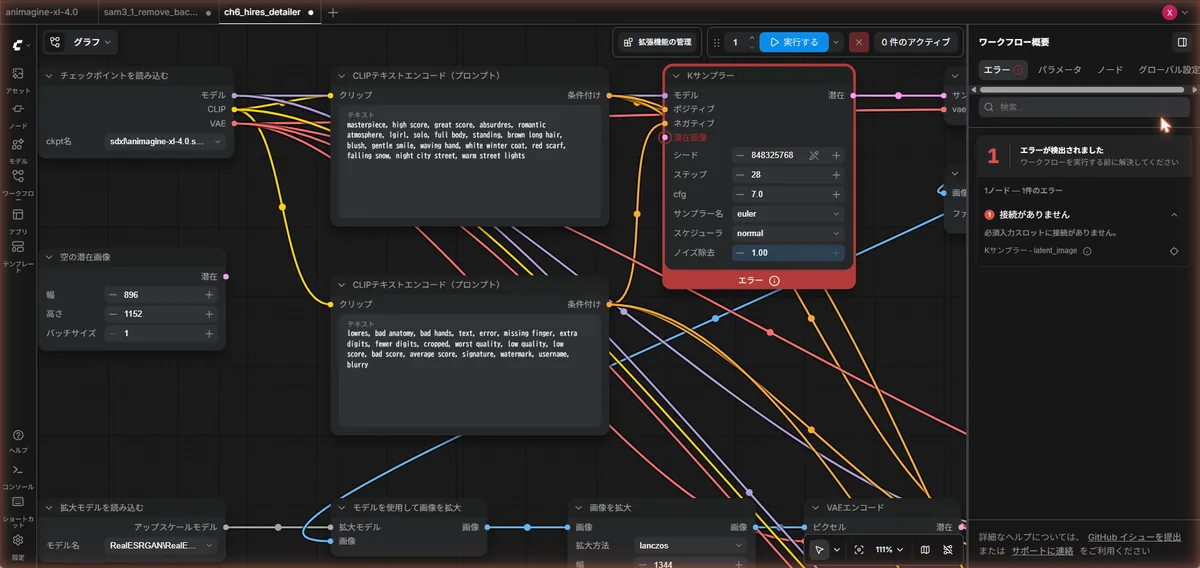Open the コンソール panel icon

click(x=18, y=474)
